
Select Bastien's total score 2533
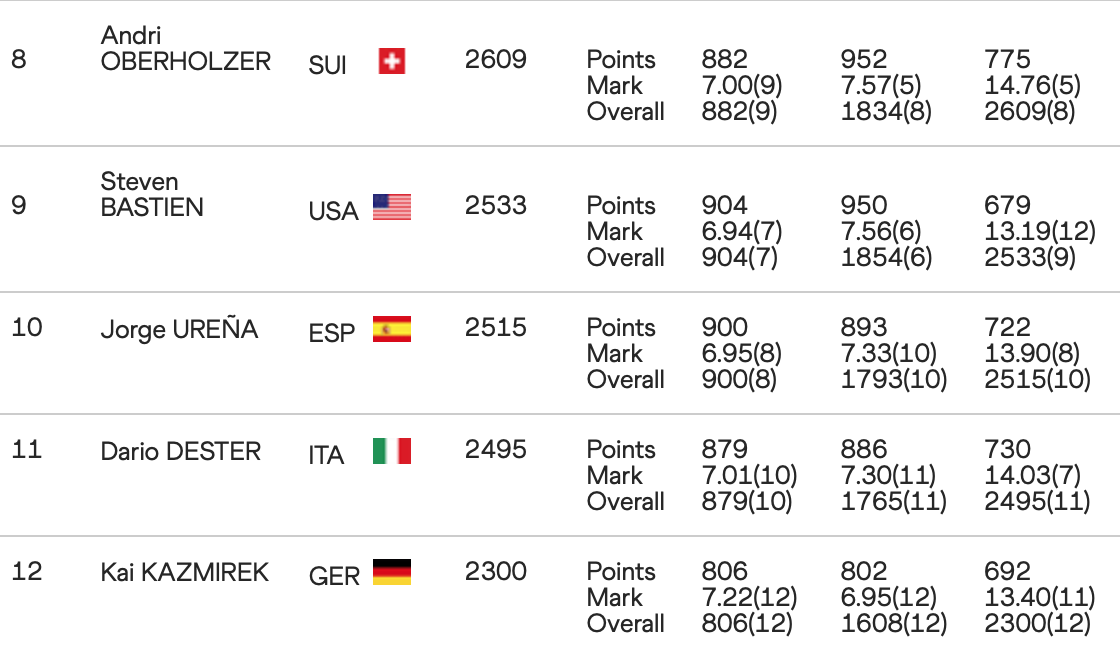click(495, 205)
